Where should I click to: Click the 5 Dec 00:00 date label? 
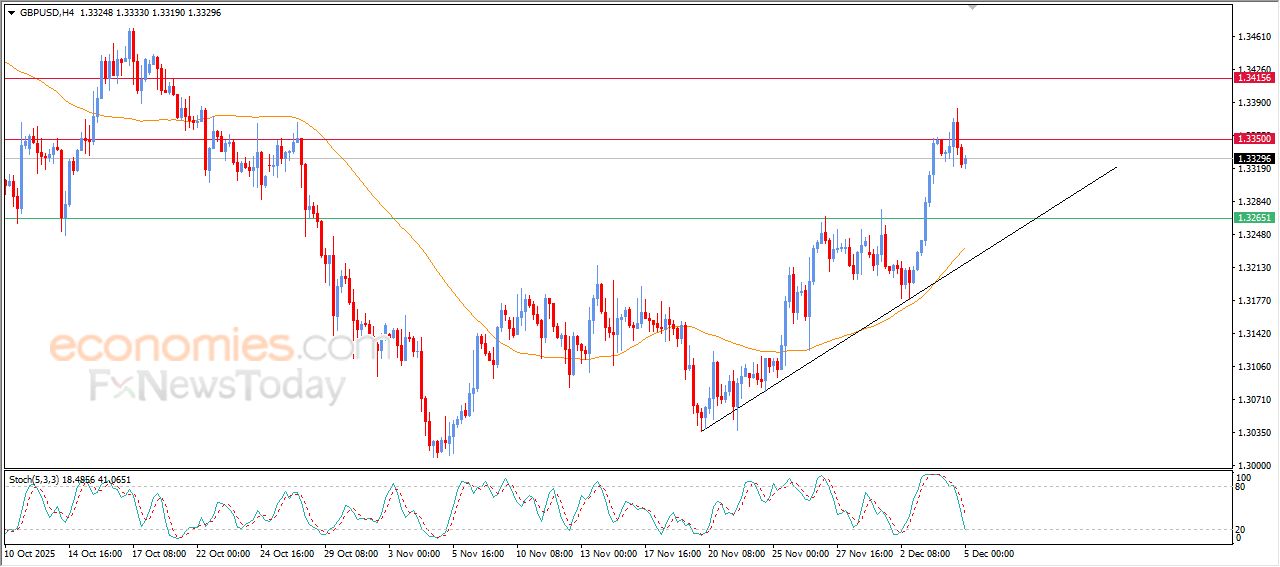tap(990, 552)
